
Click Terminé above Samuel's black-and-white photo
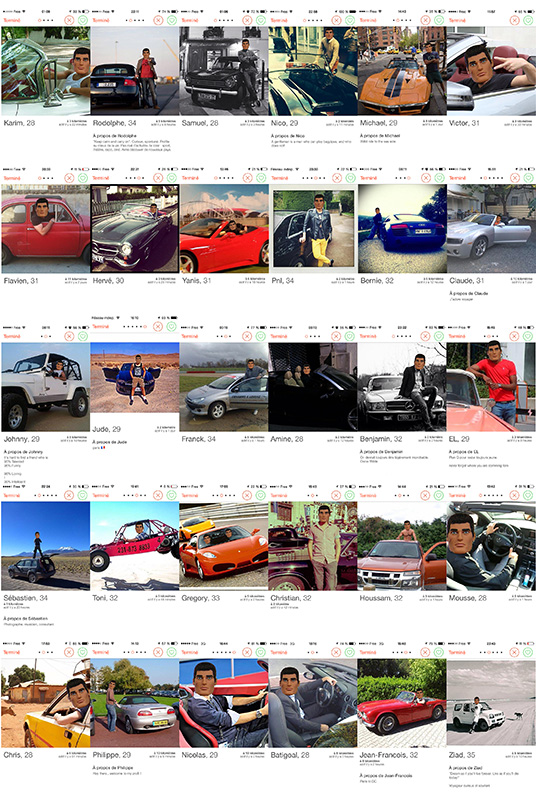190,20
